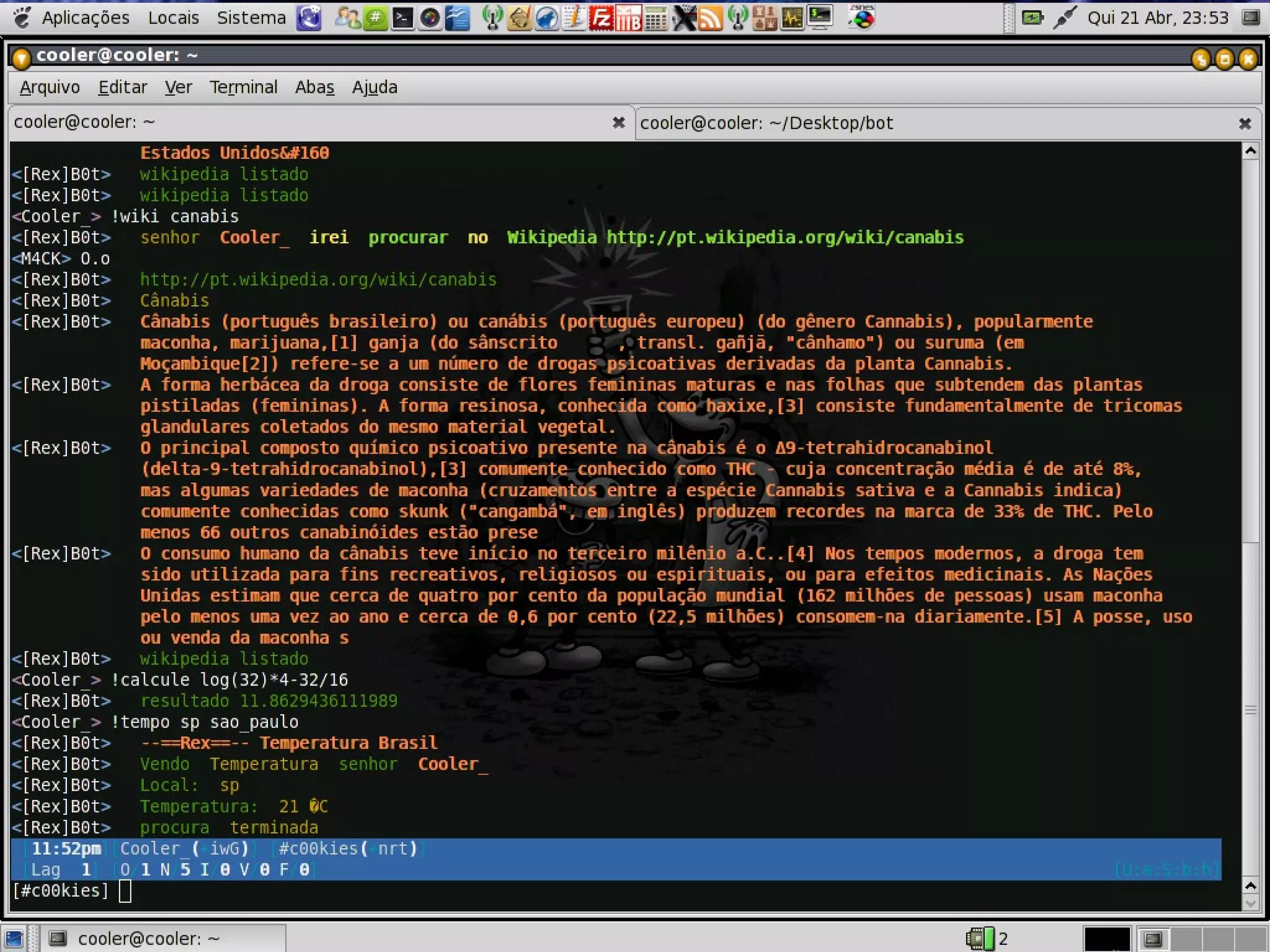This screenshot has height=952, width=1270.
Task: Click the terminal scrollbar up arrow
Action: pos(1251,151)
